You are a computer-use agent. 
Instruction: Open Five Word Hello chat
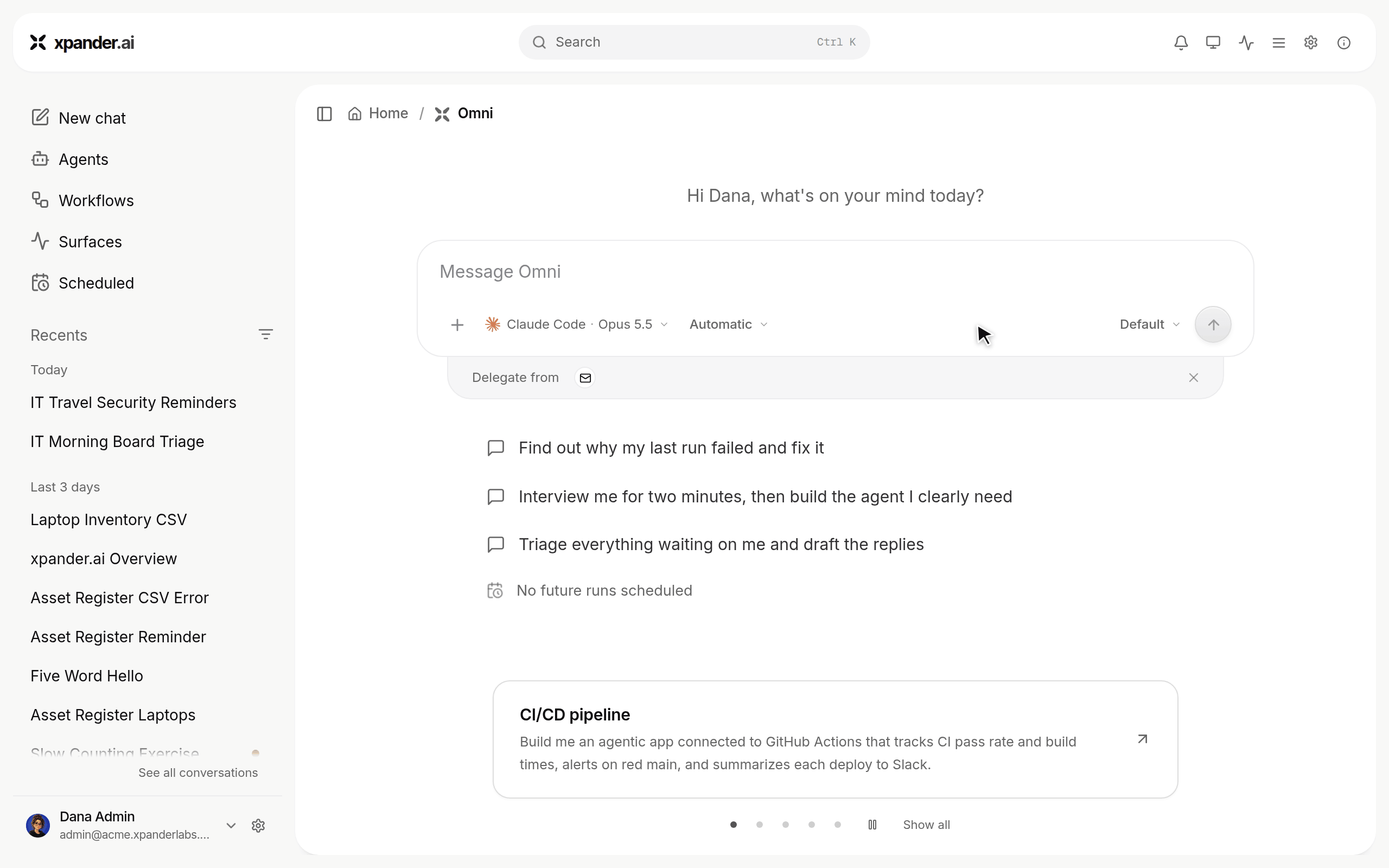point(87,676)
